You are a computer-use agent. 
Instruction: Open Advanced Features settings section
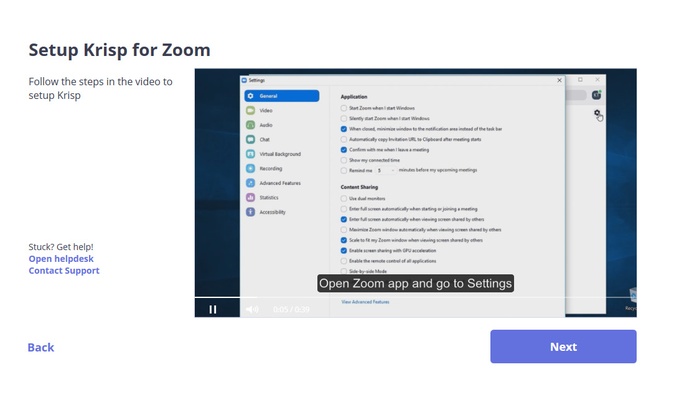tap(282, 183)
